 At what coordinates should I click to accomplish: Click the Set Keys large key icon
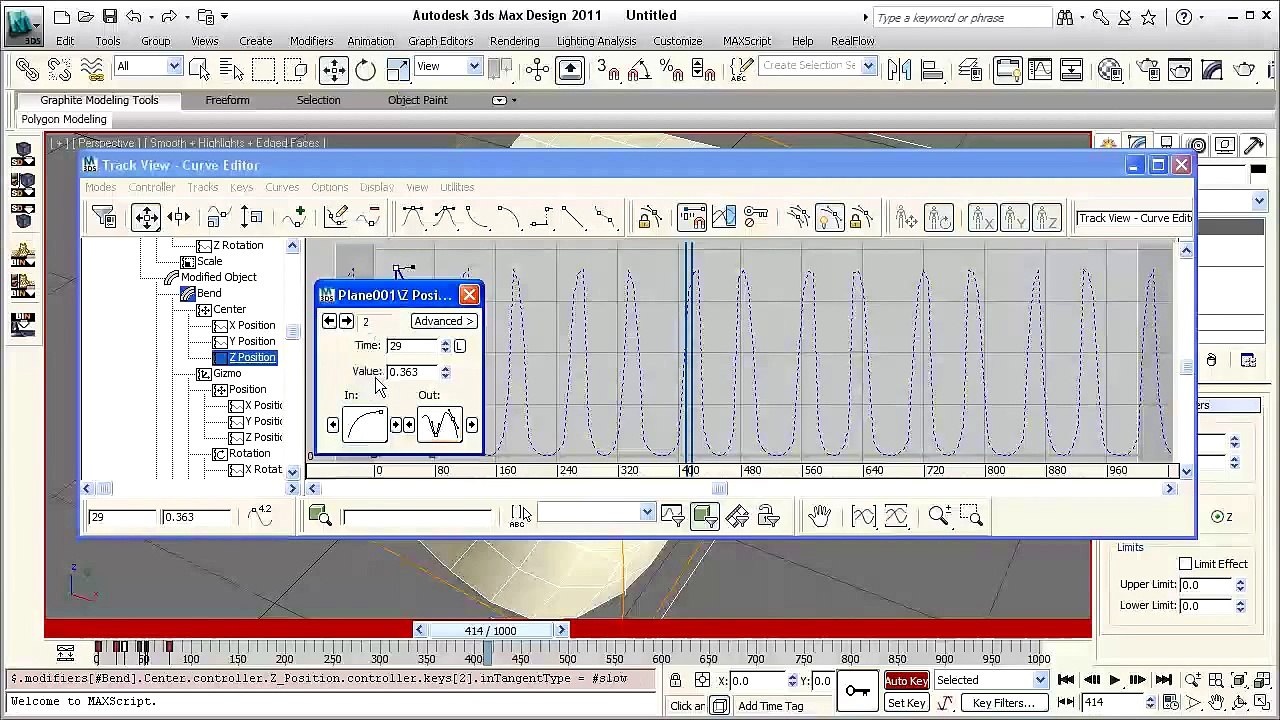click(857, 691)
